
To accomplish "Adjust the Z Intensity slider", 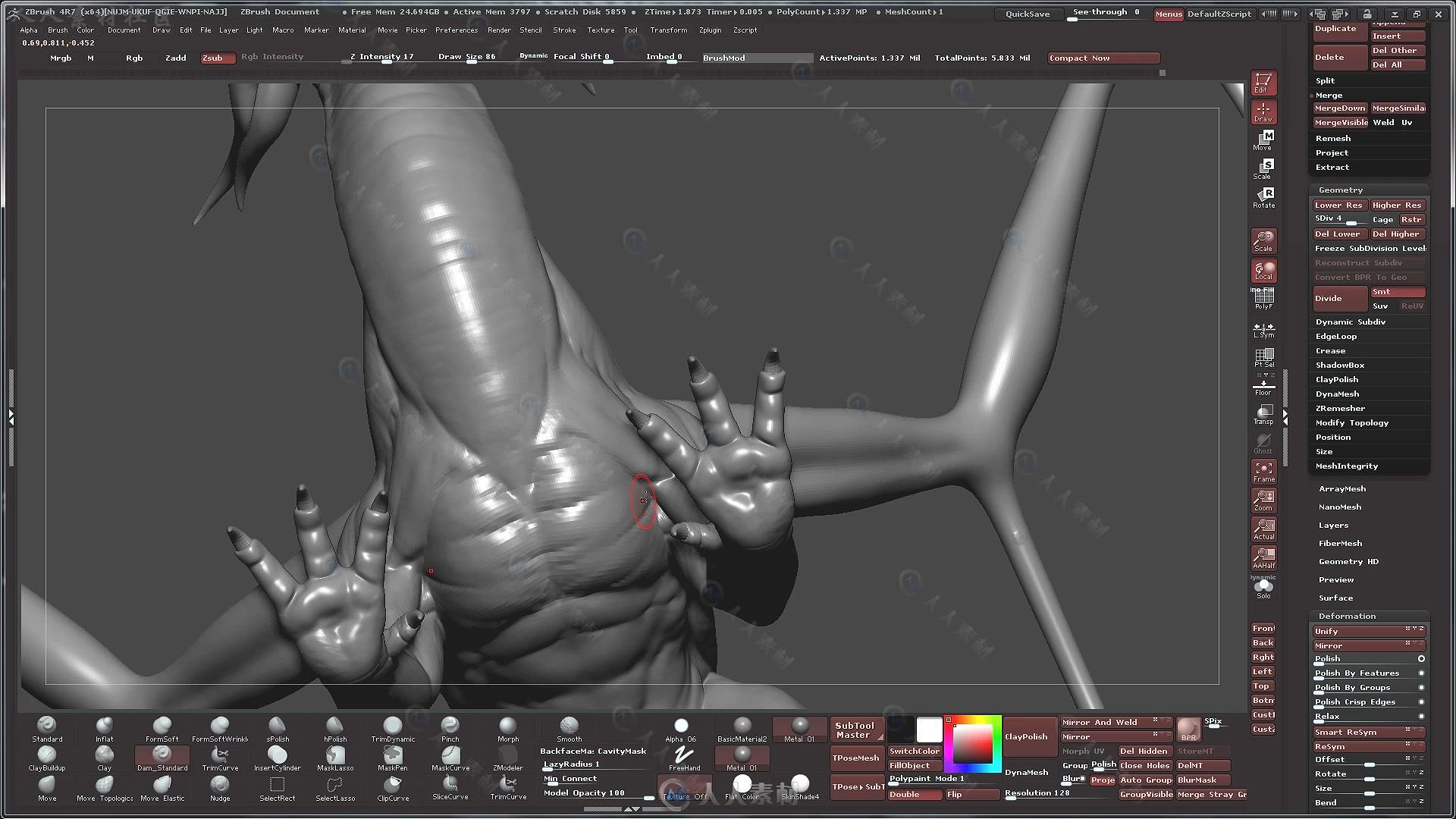I will [382, 57].
